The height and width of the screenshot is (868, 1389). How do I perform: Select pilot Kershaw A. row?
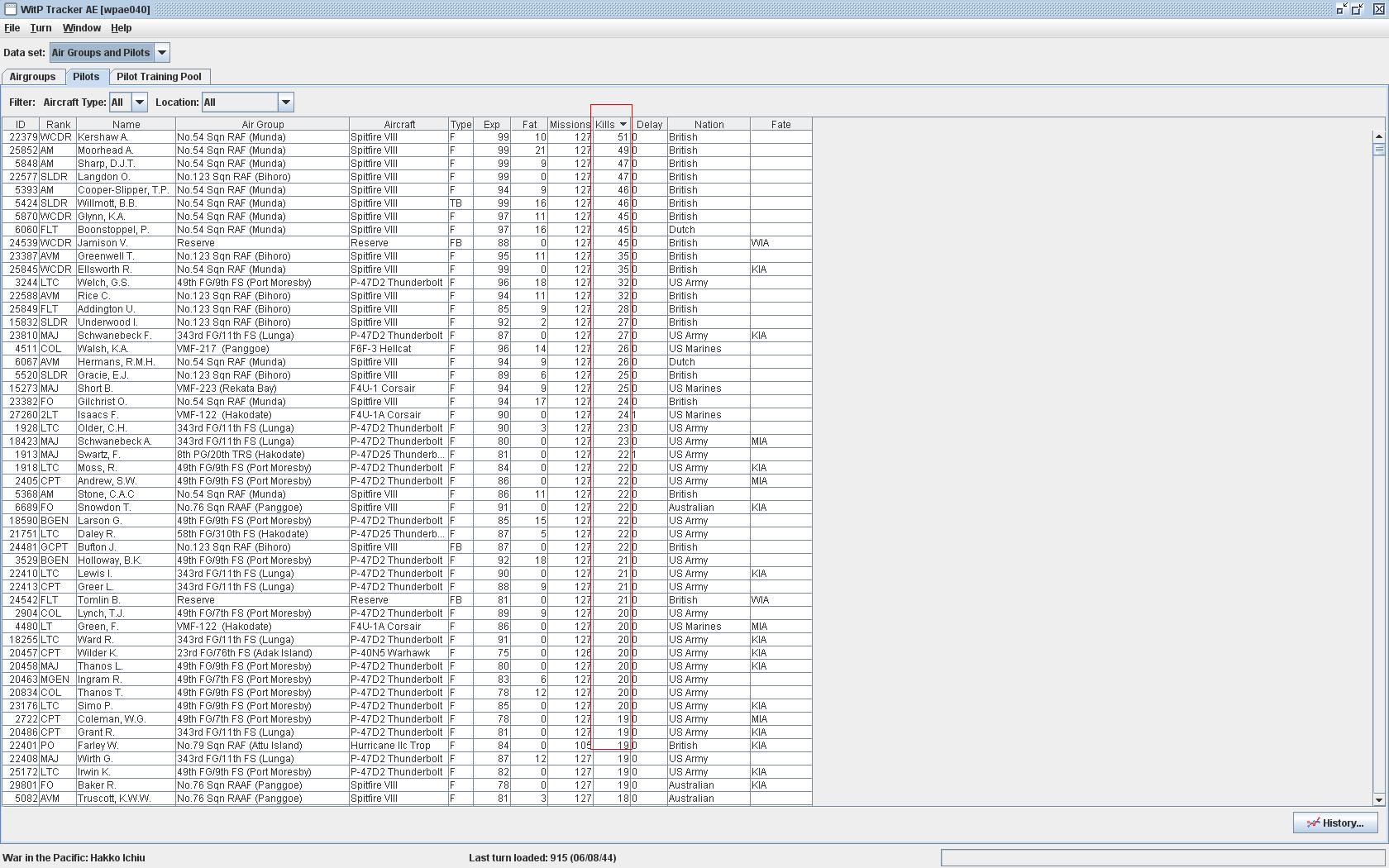407,137
